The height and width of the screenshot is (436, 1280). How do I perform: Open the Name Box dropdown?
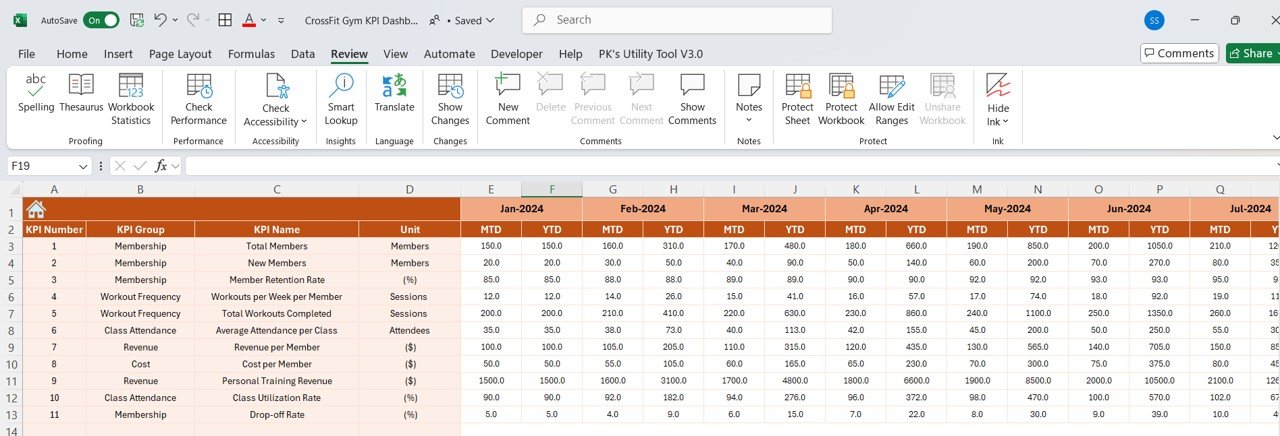pos(83,166)
